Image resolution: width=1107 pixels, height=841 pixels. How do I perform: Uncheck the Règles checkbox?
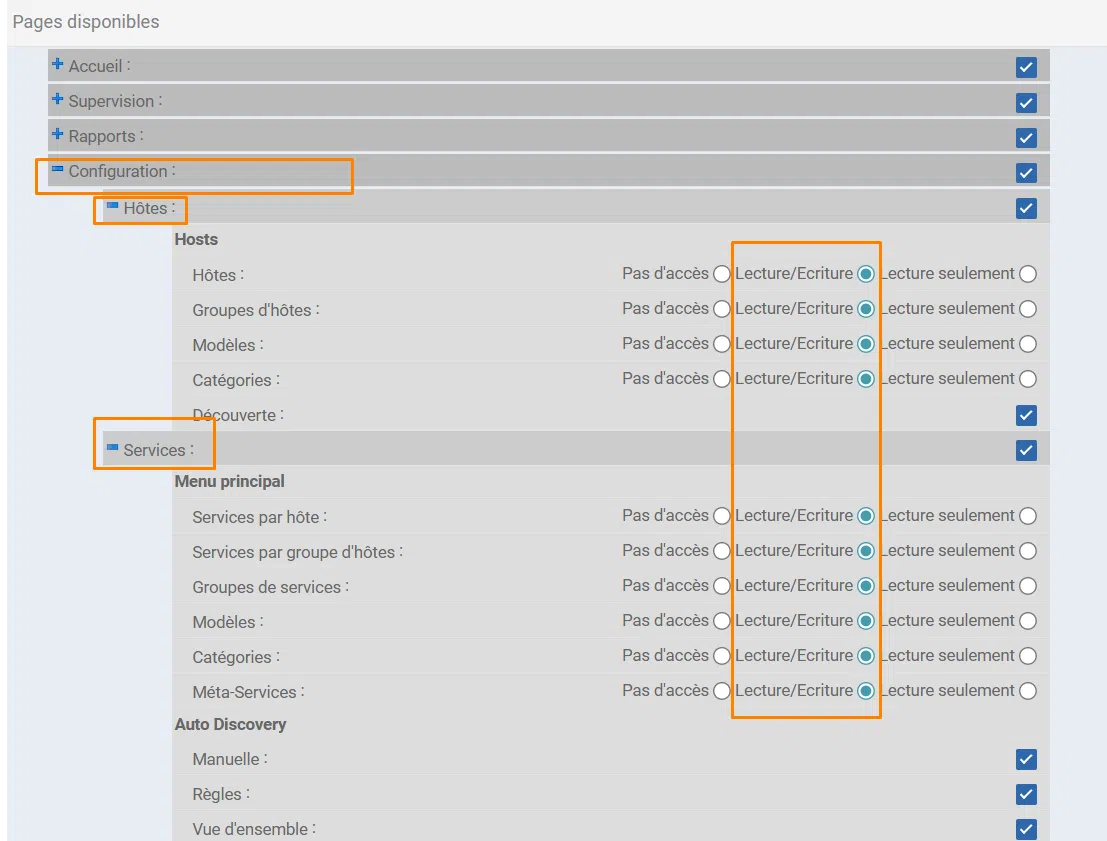pyautogui.click(x=1025, y=794)
